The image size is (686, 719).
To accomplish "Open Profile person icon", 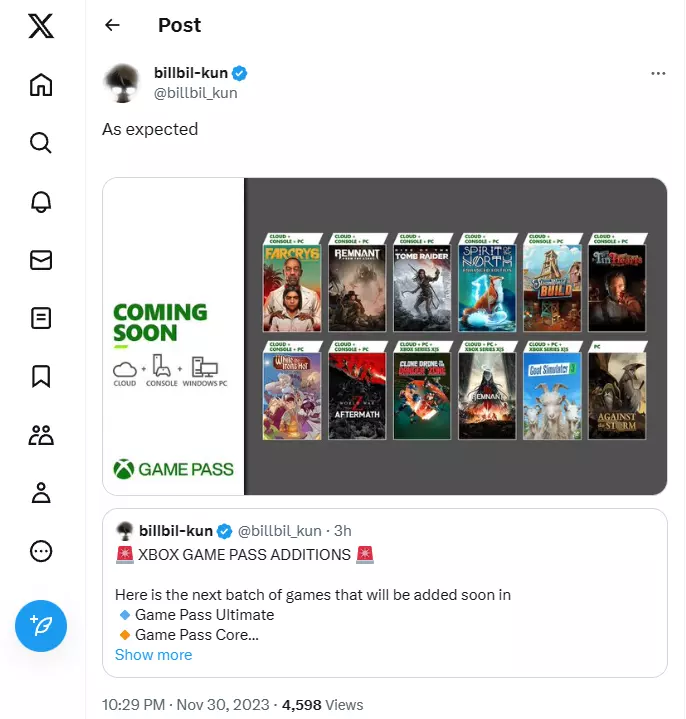I will click(41, 493).
